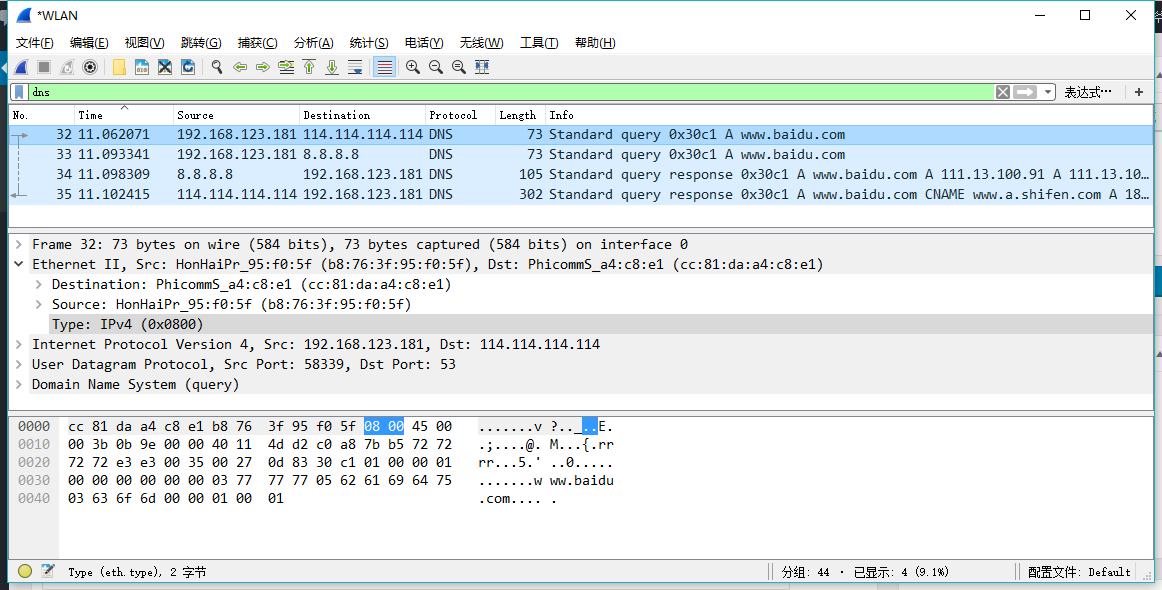The height and width of the screenshot is (590, 1162).
Task: Expand Internet Protocol Version 4 details
Action: coord(19,345)
